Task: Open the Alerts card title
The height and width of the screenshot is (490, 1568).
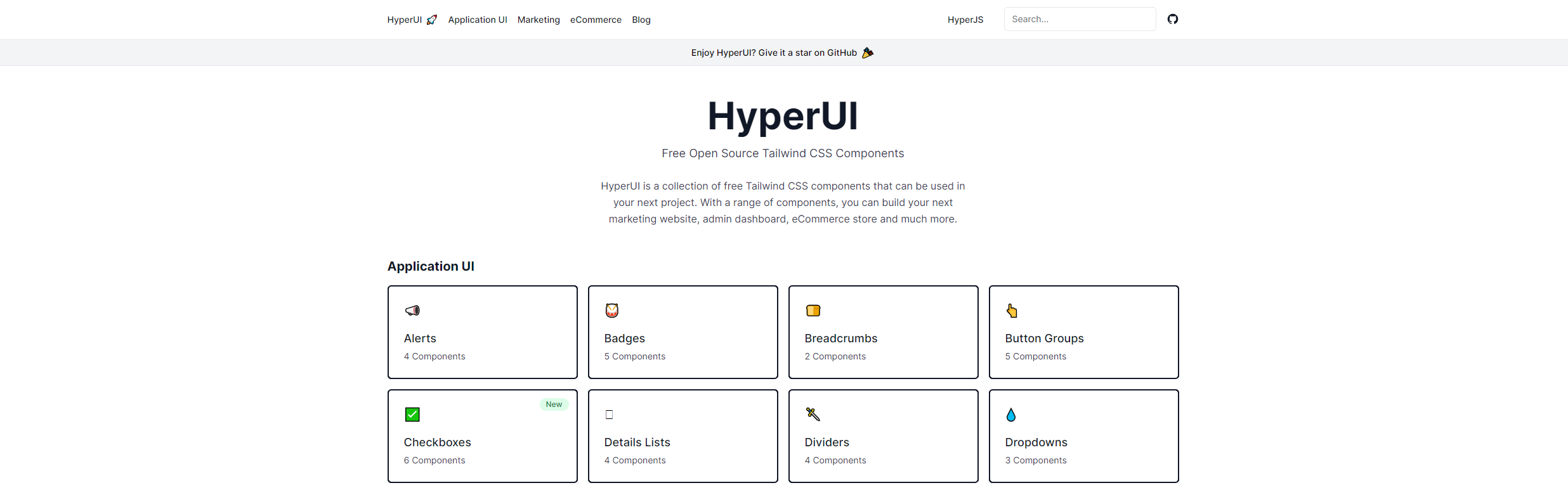Action: tap(420, 338)
